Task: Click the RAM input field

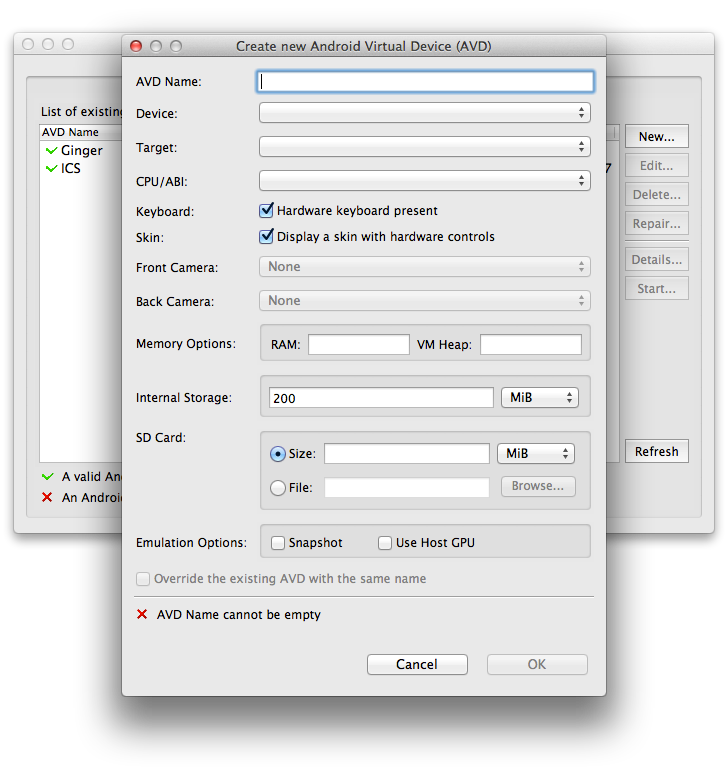Action: [359, 344]
